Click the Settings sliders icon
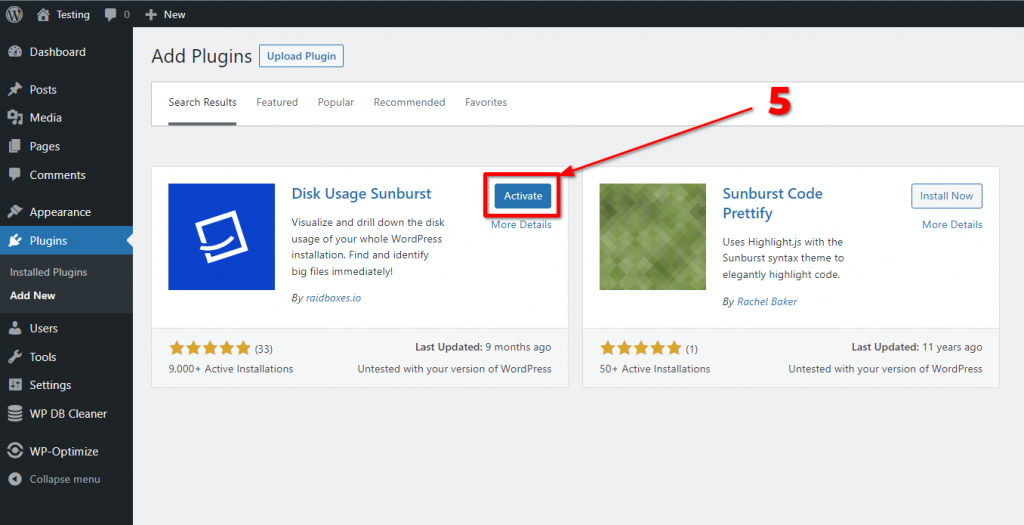This screenshot has width=1024, height=525. click(15, 385)
